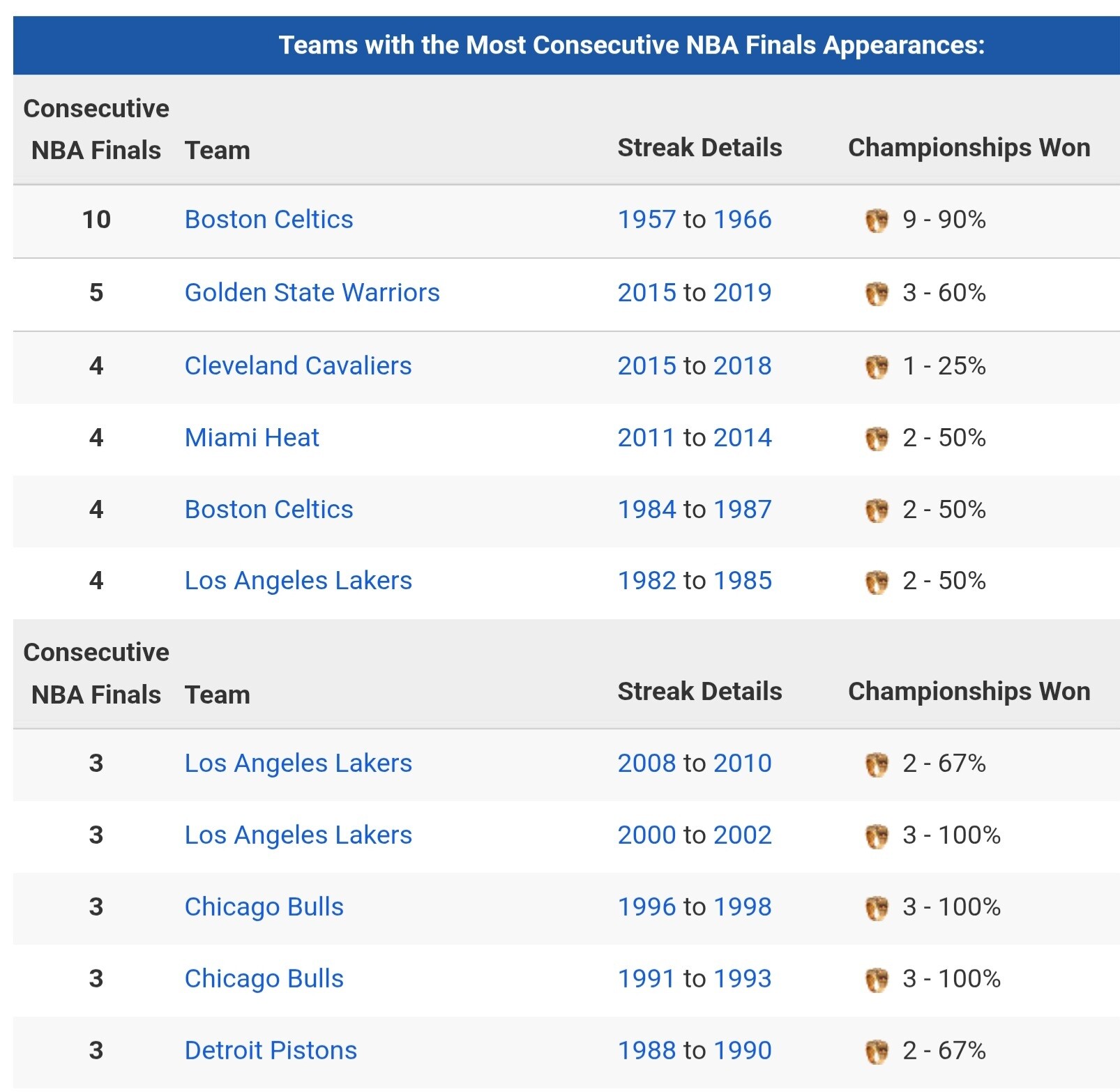Viewport: 1120px width, 1092px height.
Task: Click the ring icon in the 1996–1998 Bulls row
Action: click(877, 908)
